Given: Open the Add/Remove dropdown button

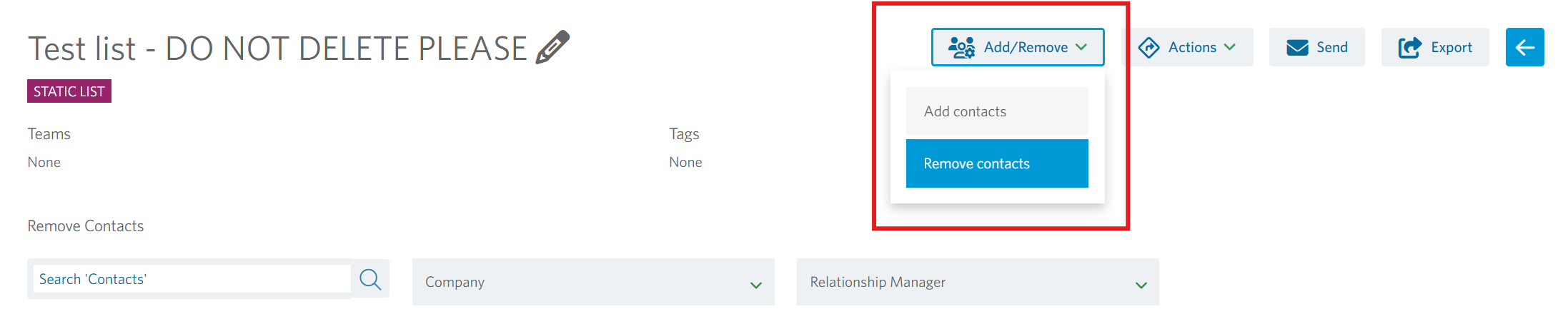Looking at the screenshot, I should click(1018, 47).
